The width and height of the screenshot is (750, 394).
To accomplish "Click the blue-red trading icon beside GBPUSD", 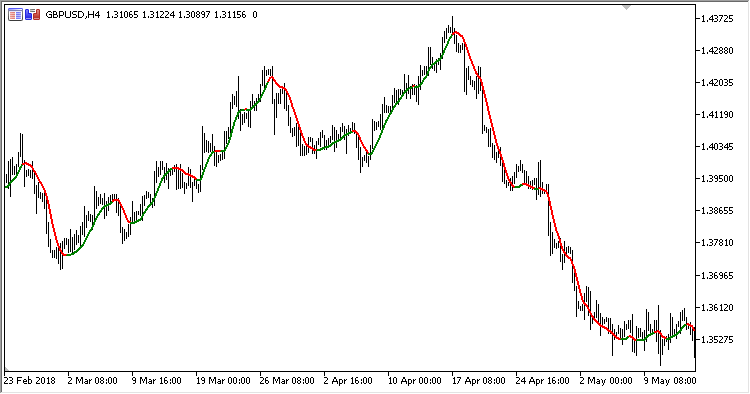I will 32,15.
